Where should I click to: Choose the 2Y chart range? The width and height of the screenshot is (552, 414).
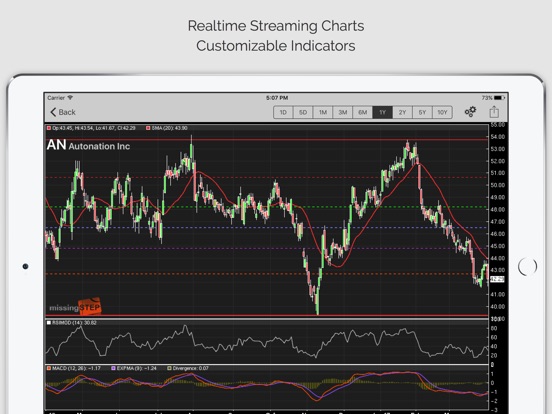(x=402, y=112)
